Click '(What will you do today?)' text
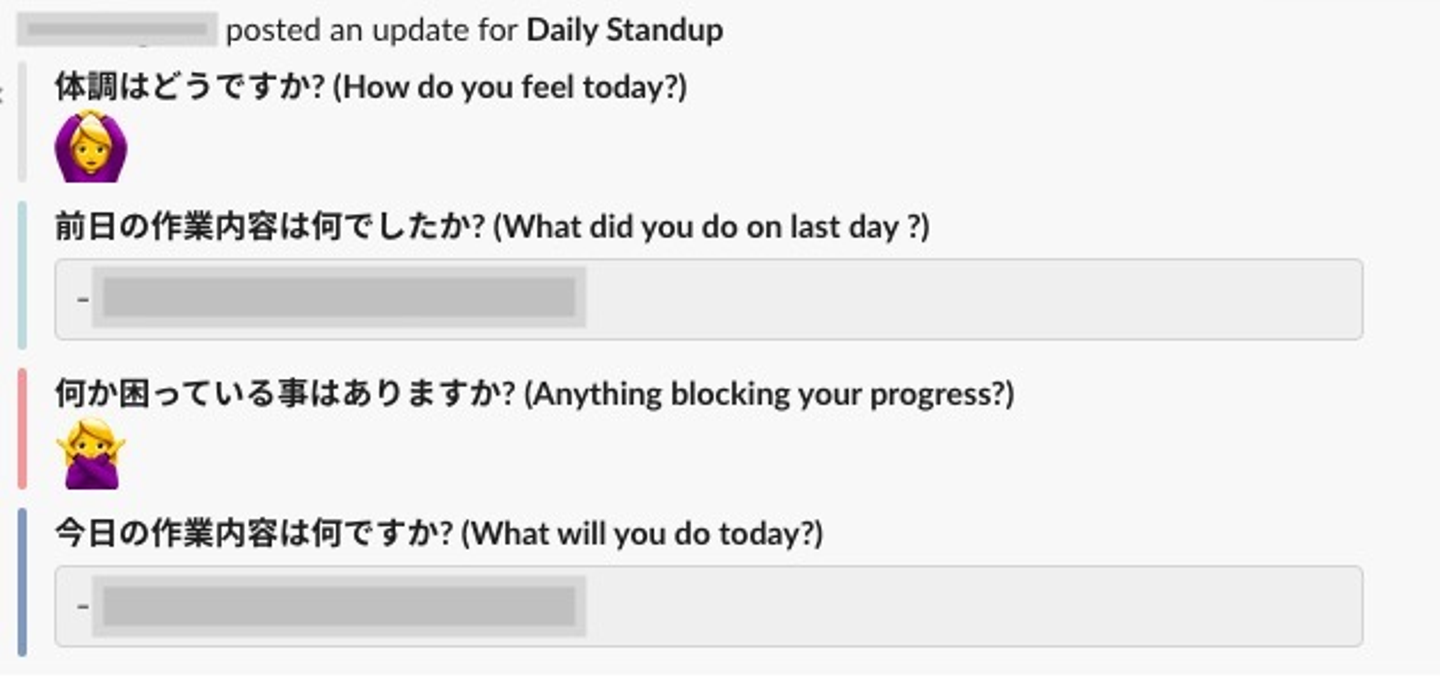The image size is (1440, 678). pyautogui.click(x=642, y=533)
